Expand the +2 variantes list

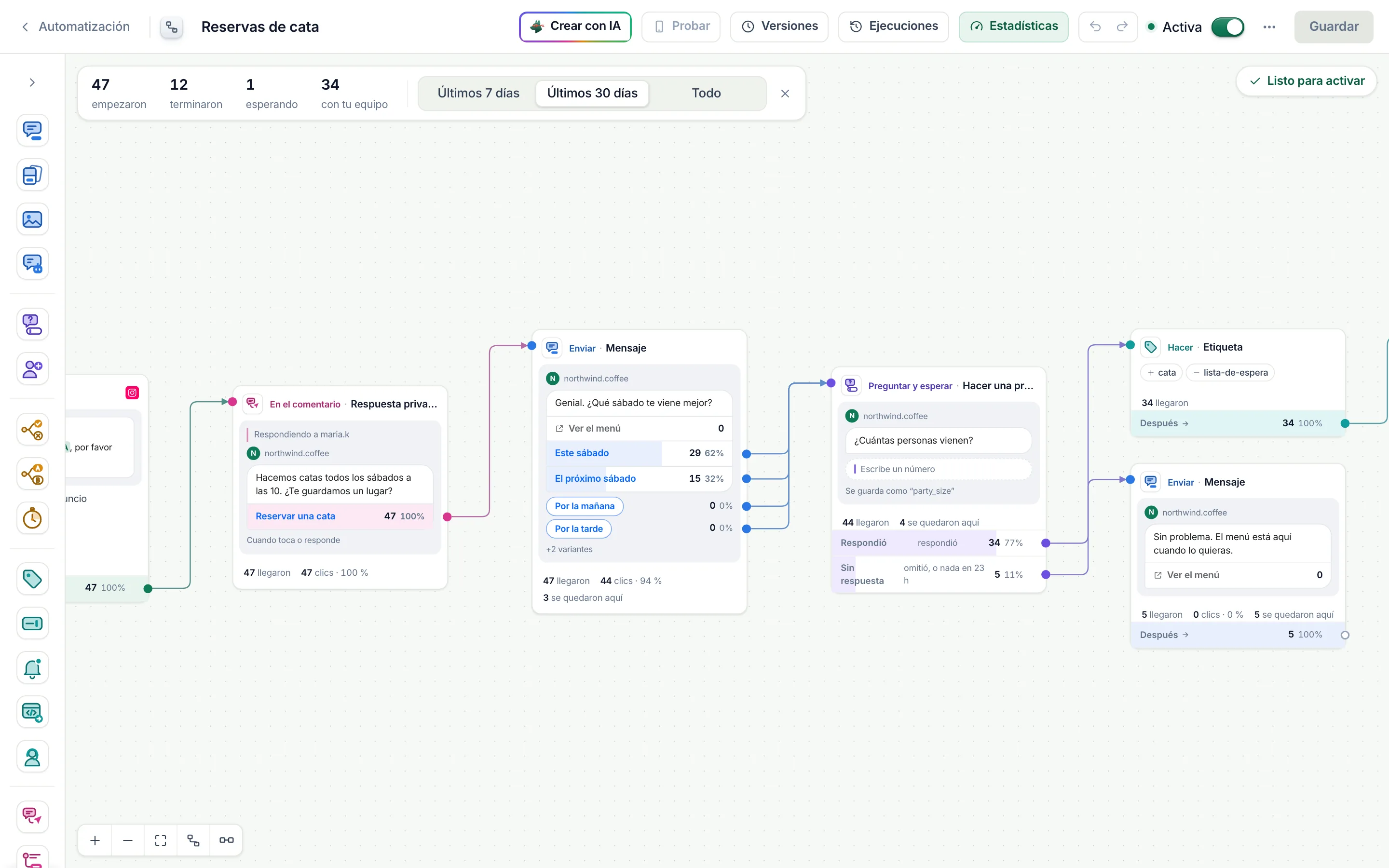tap(570, 549)
